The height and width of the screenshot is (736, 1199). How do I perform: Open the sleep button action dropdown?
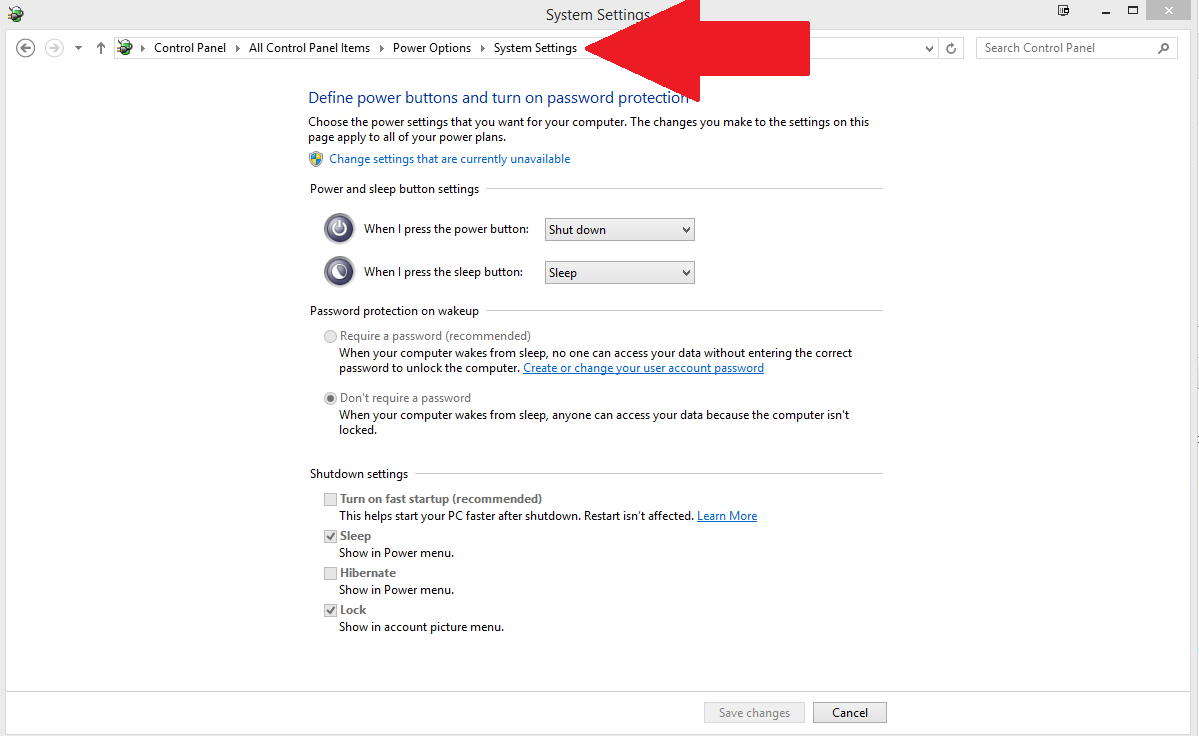[x=619, y=273]
